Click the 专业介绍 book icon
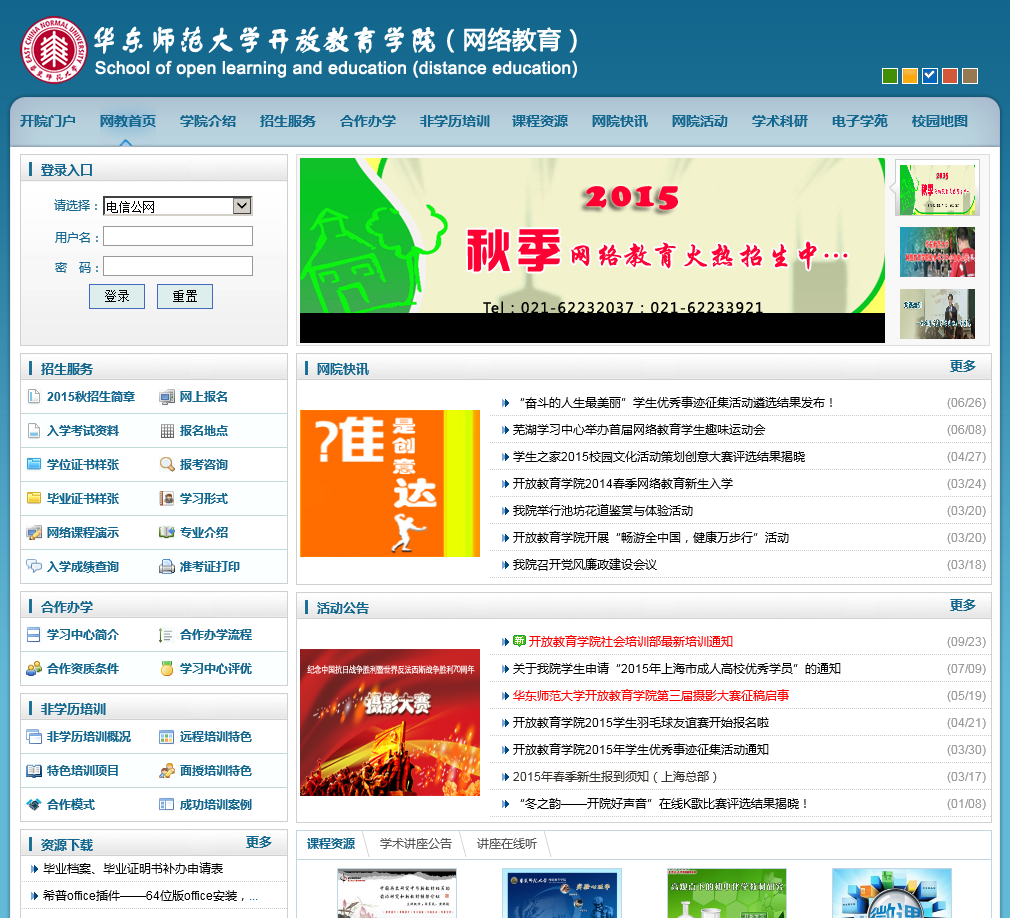Image resolution: width=1010 pixels, height=918 pixels. click(x=167, y=532)
